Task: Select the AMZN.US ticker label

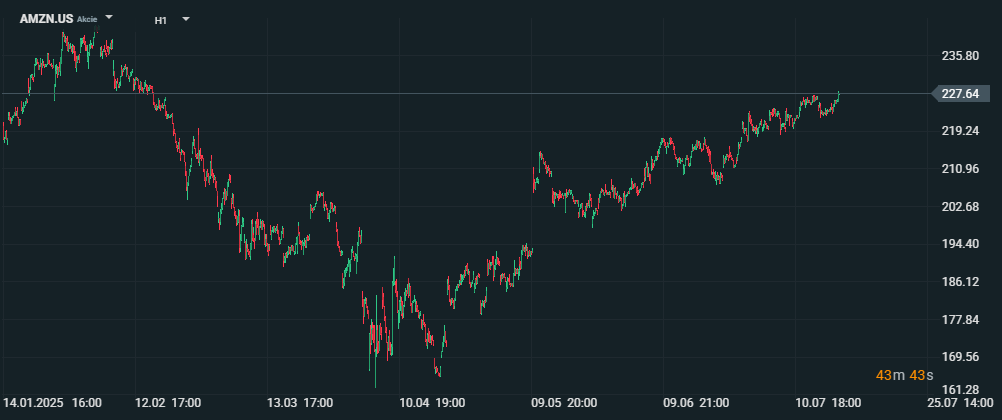Action: click(47, 19)
